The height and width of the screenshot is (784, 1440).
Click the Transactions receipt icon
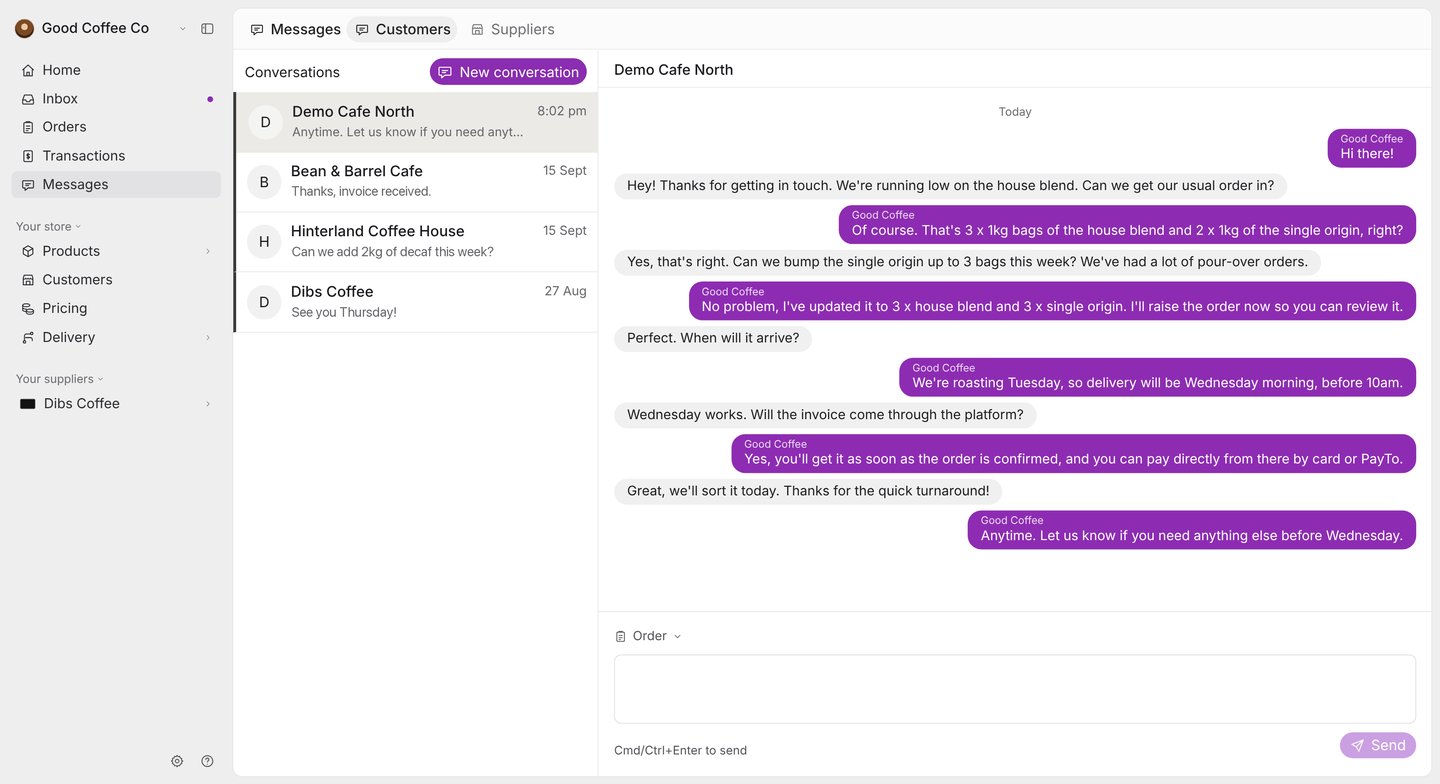tap(28, 156)
